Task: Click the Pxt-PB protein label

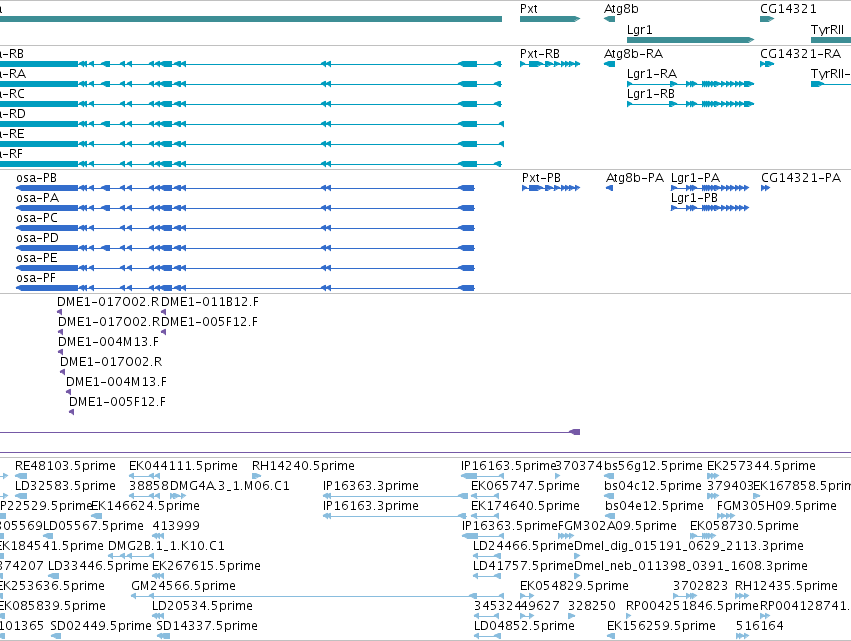Action: 541,178
